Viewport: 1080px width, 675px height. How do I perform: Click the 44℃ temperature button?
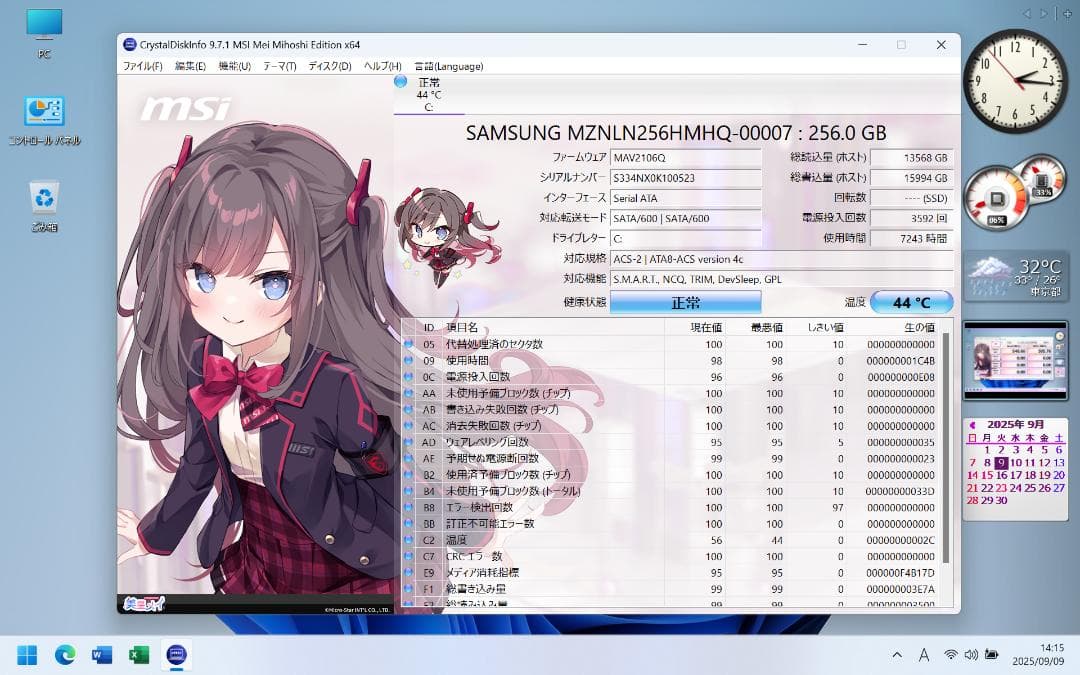click(x=910, y=302)
